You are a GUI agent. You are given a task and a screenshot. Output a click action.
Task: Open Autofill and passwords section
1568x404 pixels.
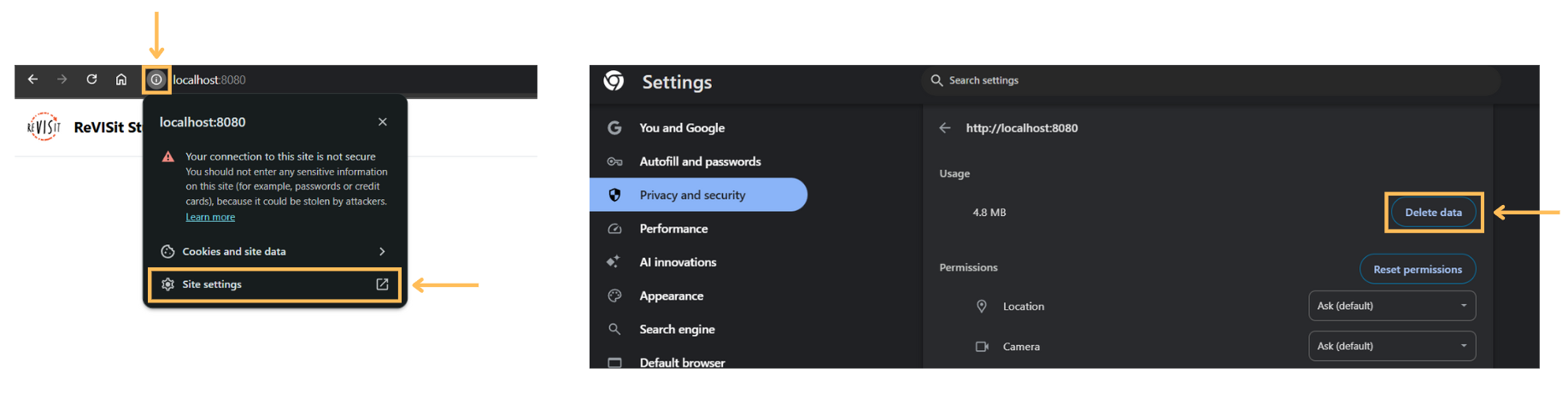699,161
